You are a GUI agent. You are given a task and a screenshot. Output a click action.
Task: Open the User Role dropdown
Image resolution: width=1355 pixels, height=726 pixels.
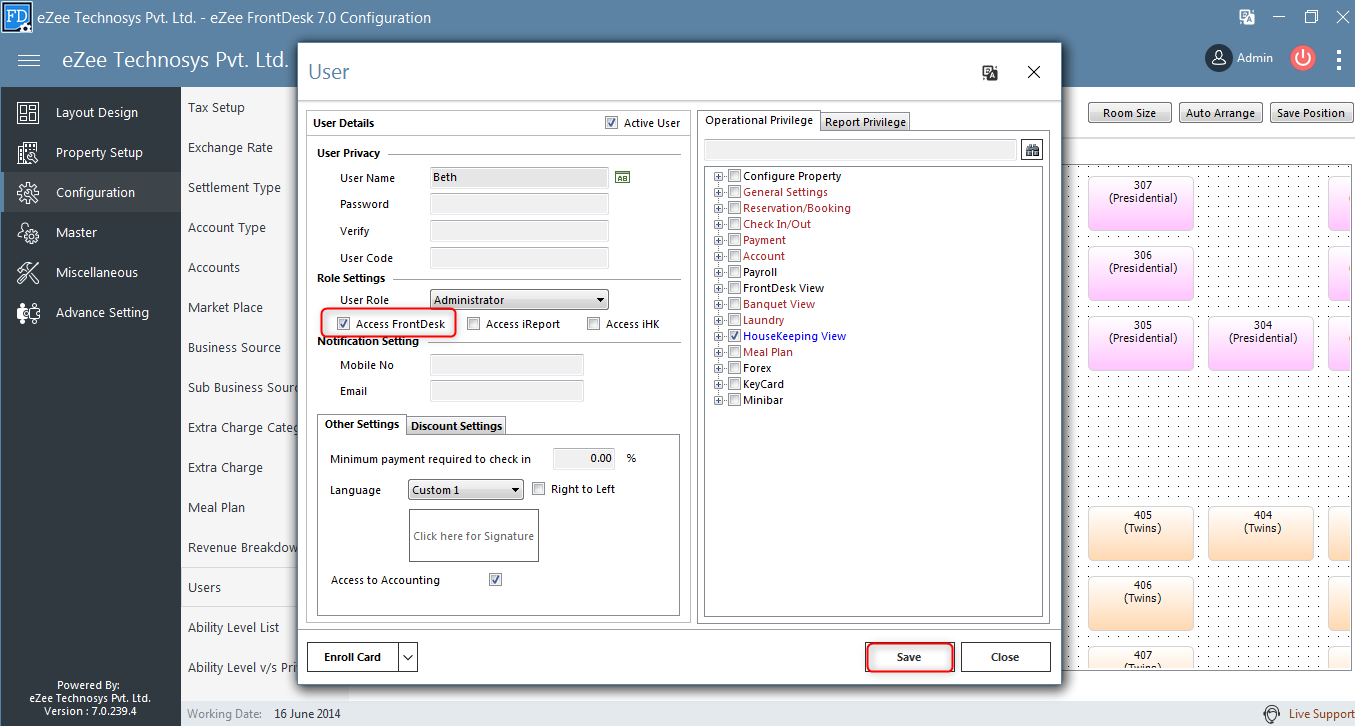519,300
